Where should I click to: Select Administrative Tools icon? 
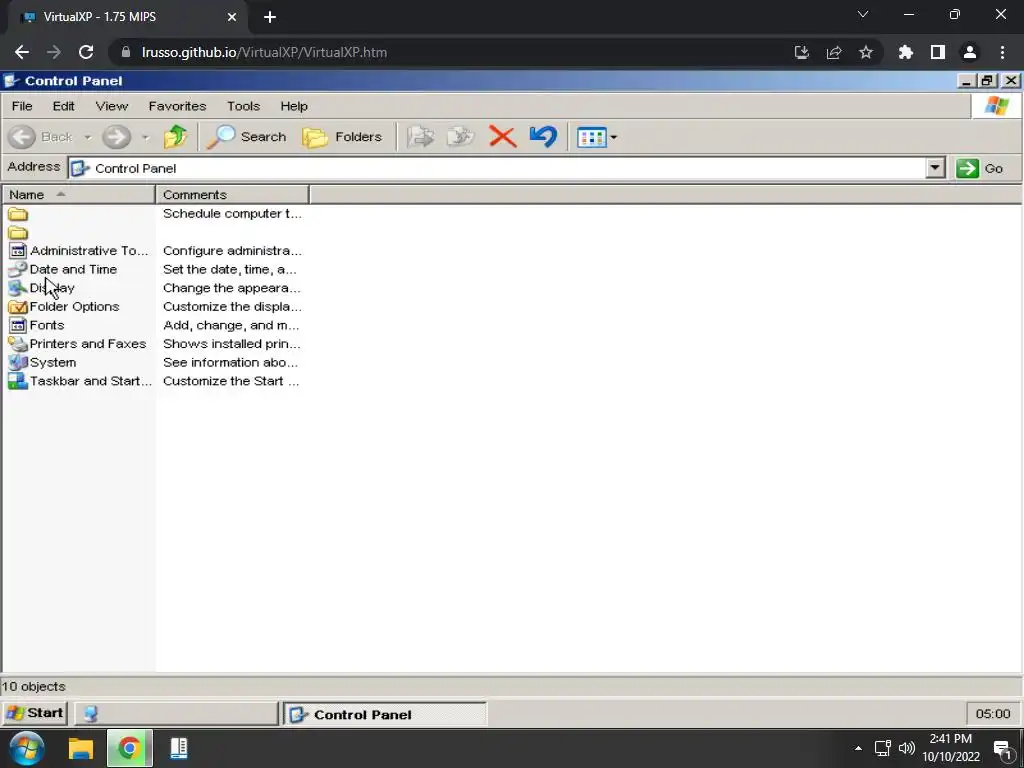click(x=18, y=251)
